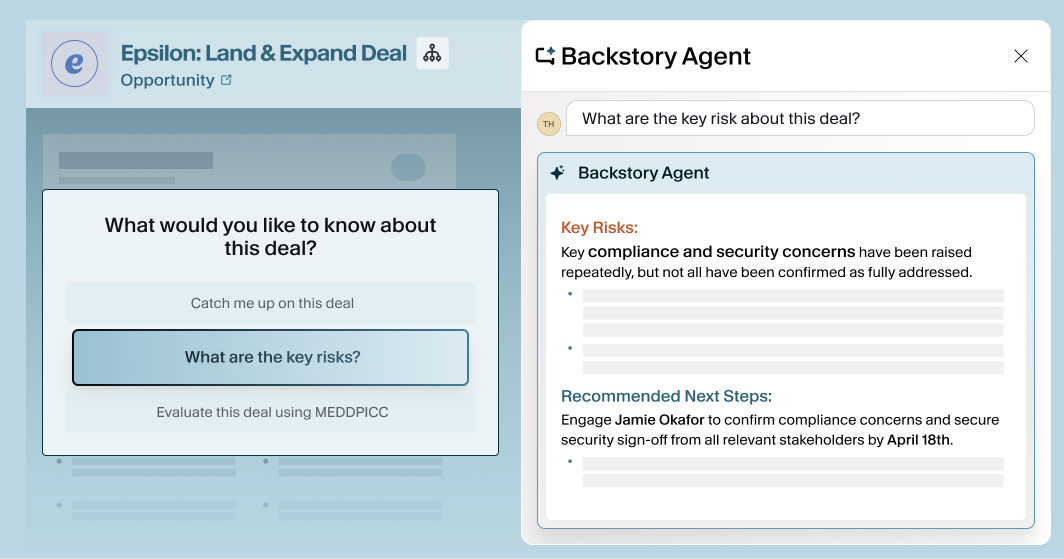1064x559 pixels.
Task: Select "Catch me up on this deal" prompt
Action: click(271, 303)
